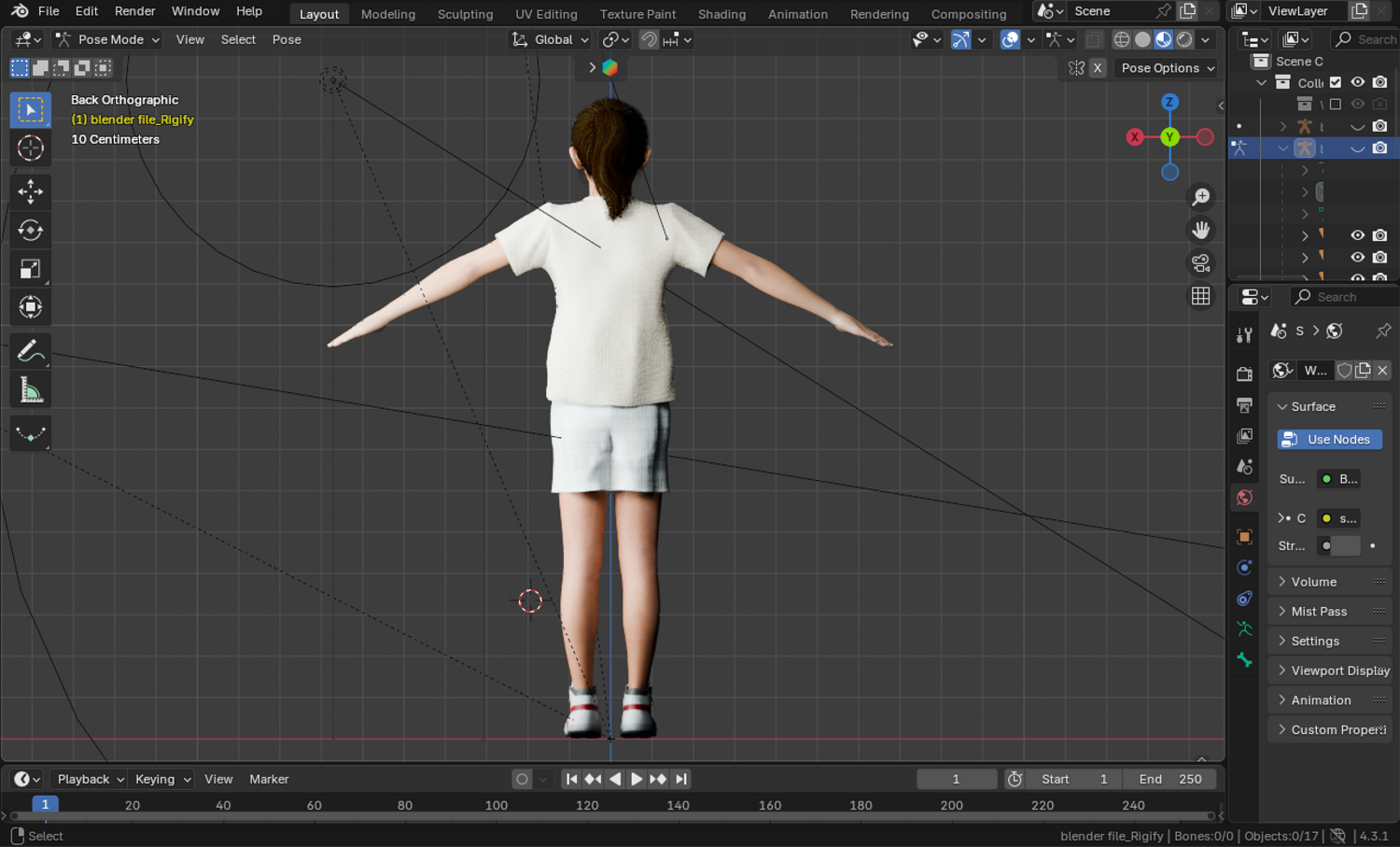Viewport: 1400px width, 847px height.
Task: Play the animation forward
Action: 637,779
